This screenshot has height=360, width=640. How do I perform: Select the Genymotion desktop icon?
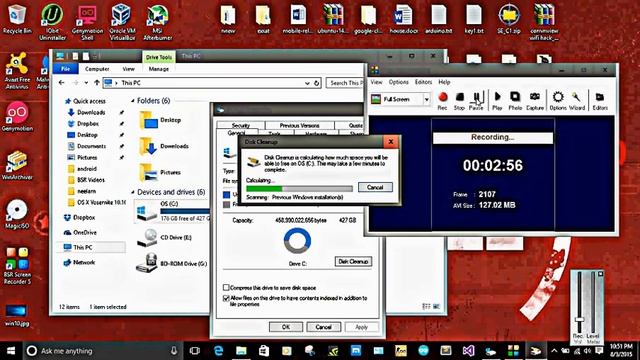[17, 116]
